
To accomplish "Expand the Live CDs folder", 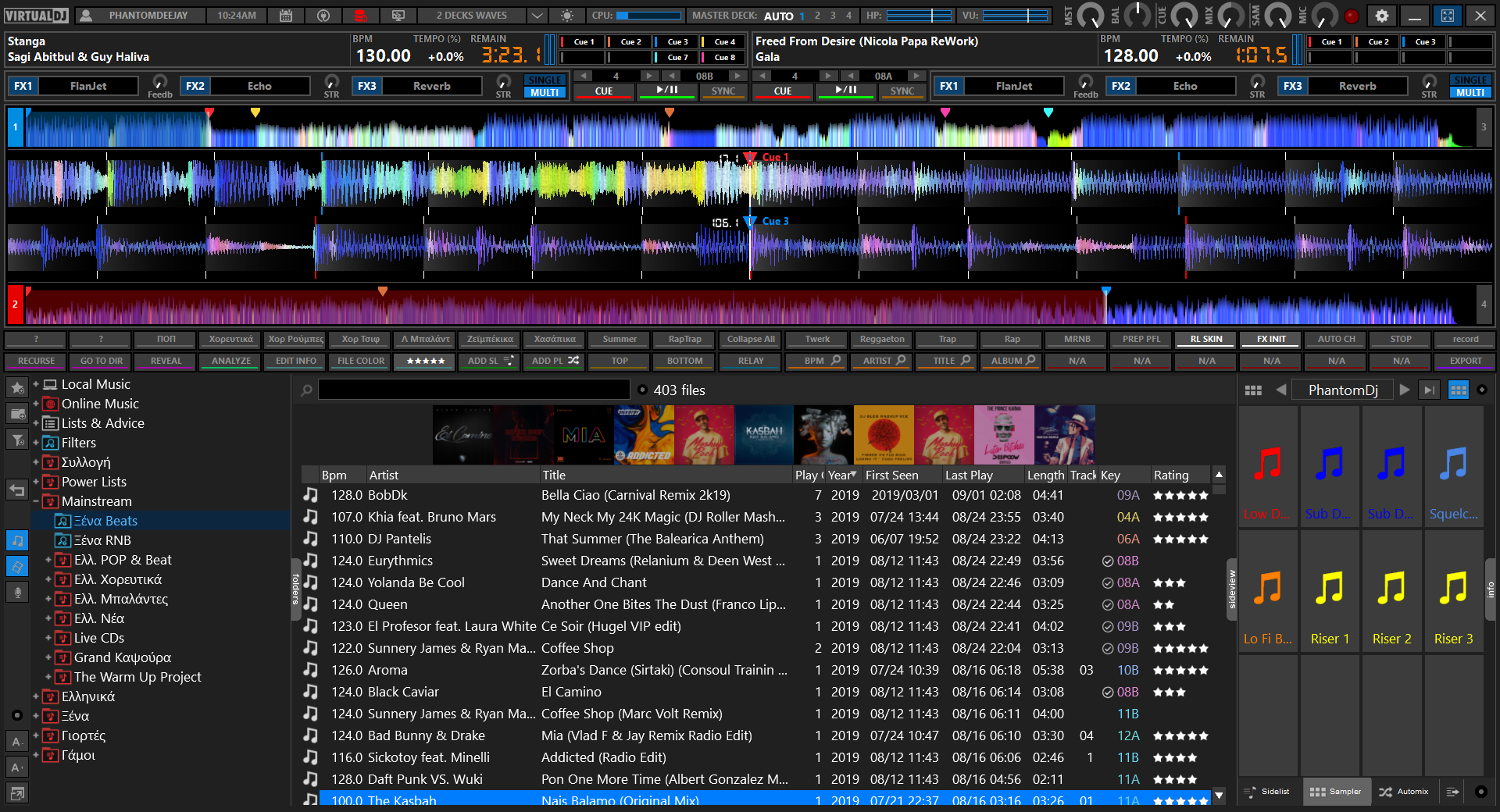I will [48, 638].
